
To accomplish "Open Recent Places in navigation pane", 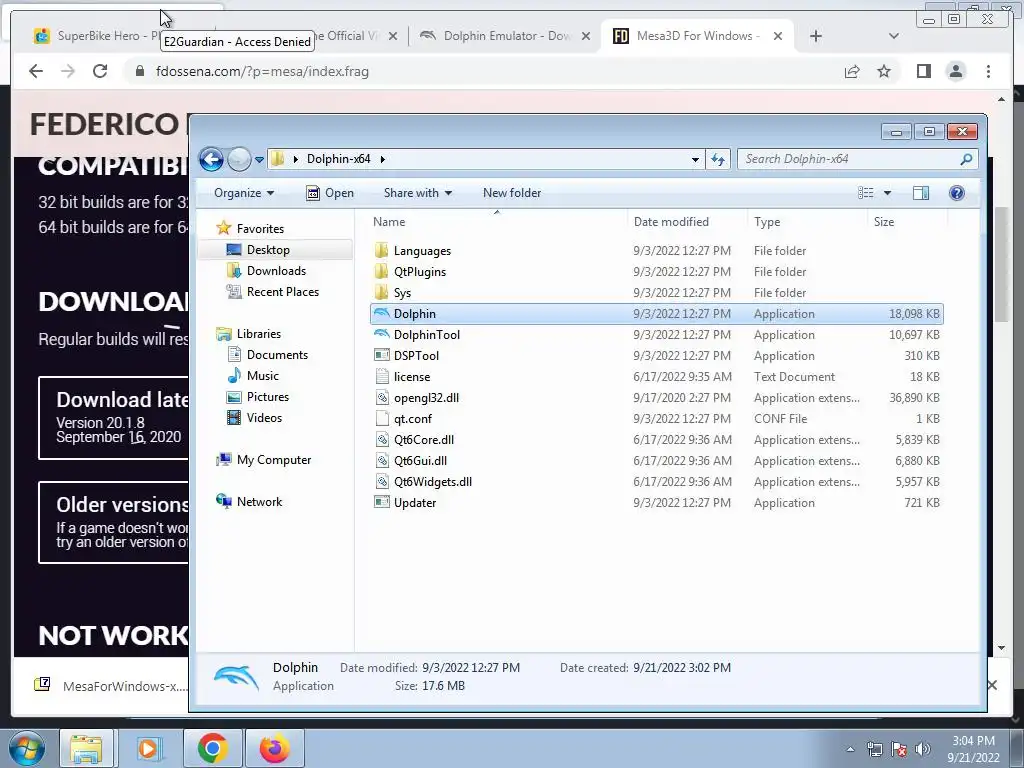I will (282, 292).
